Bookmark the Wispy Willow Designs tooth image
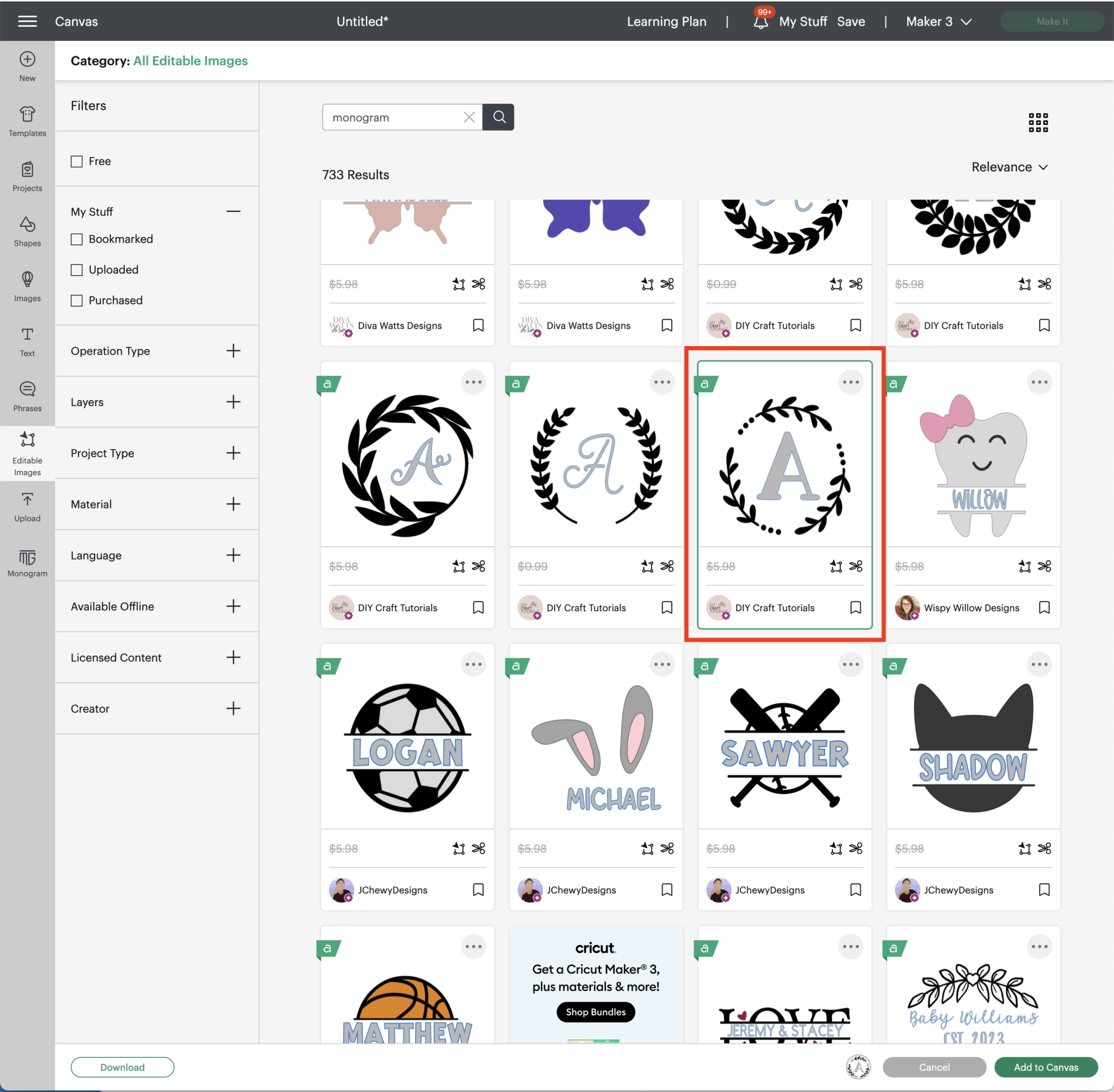This screenshot has height=1092, width=1114. pyautogui.click(x=1044, y=607)
